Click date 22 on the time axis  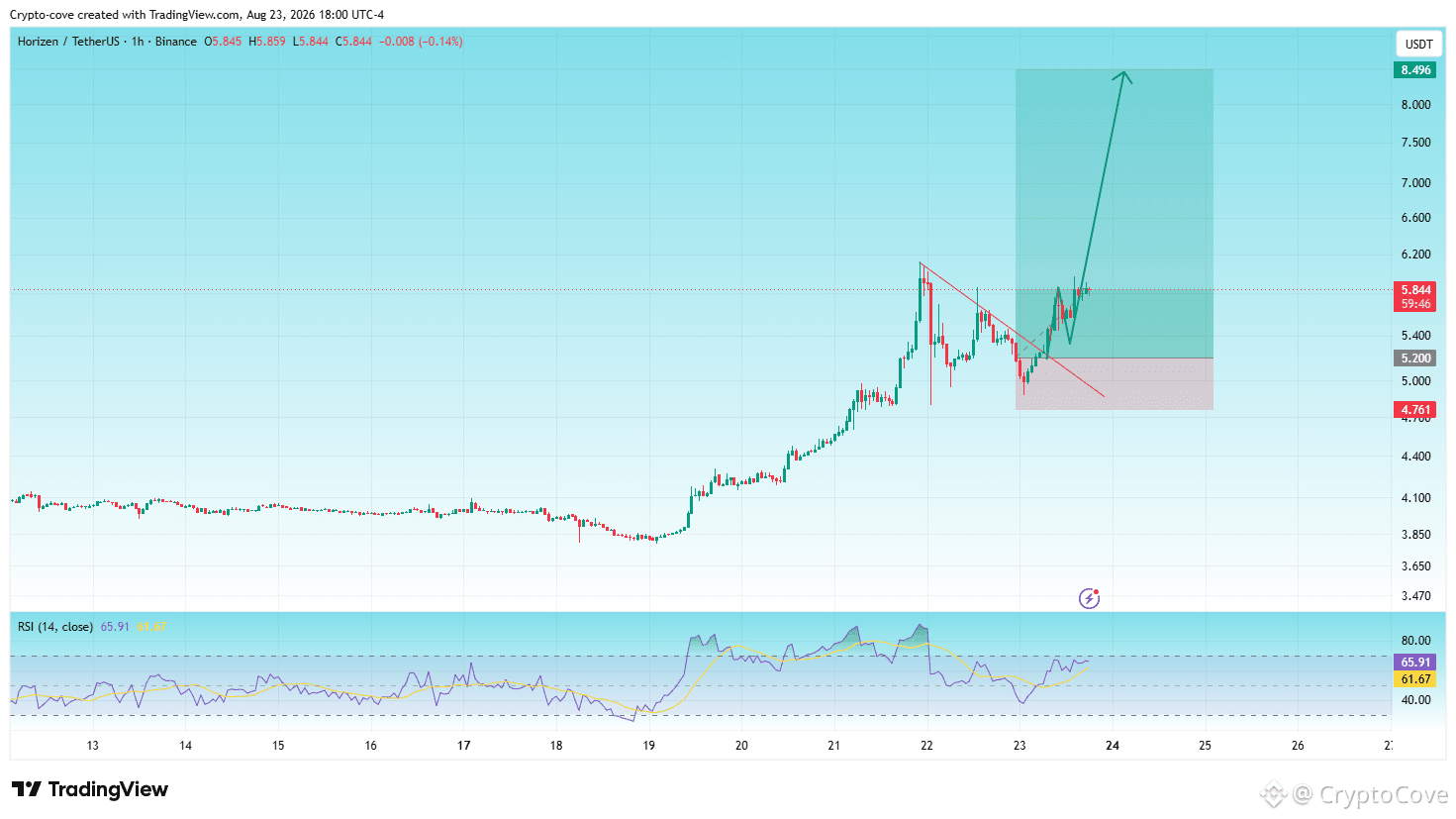pyautogui.click(x=926, y=746)
